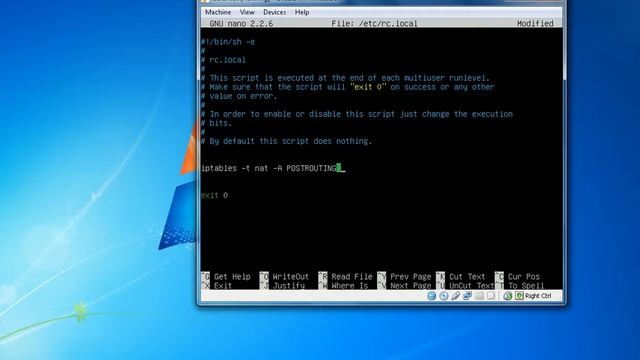Click the green text cursor after POSTROUTING
The image size is (640, 360).
[339, 168]
